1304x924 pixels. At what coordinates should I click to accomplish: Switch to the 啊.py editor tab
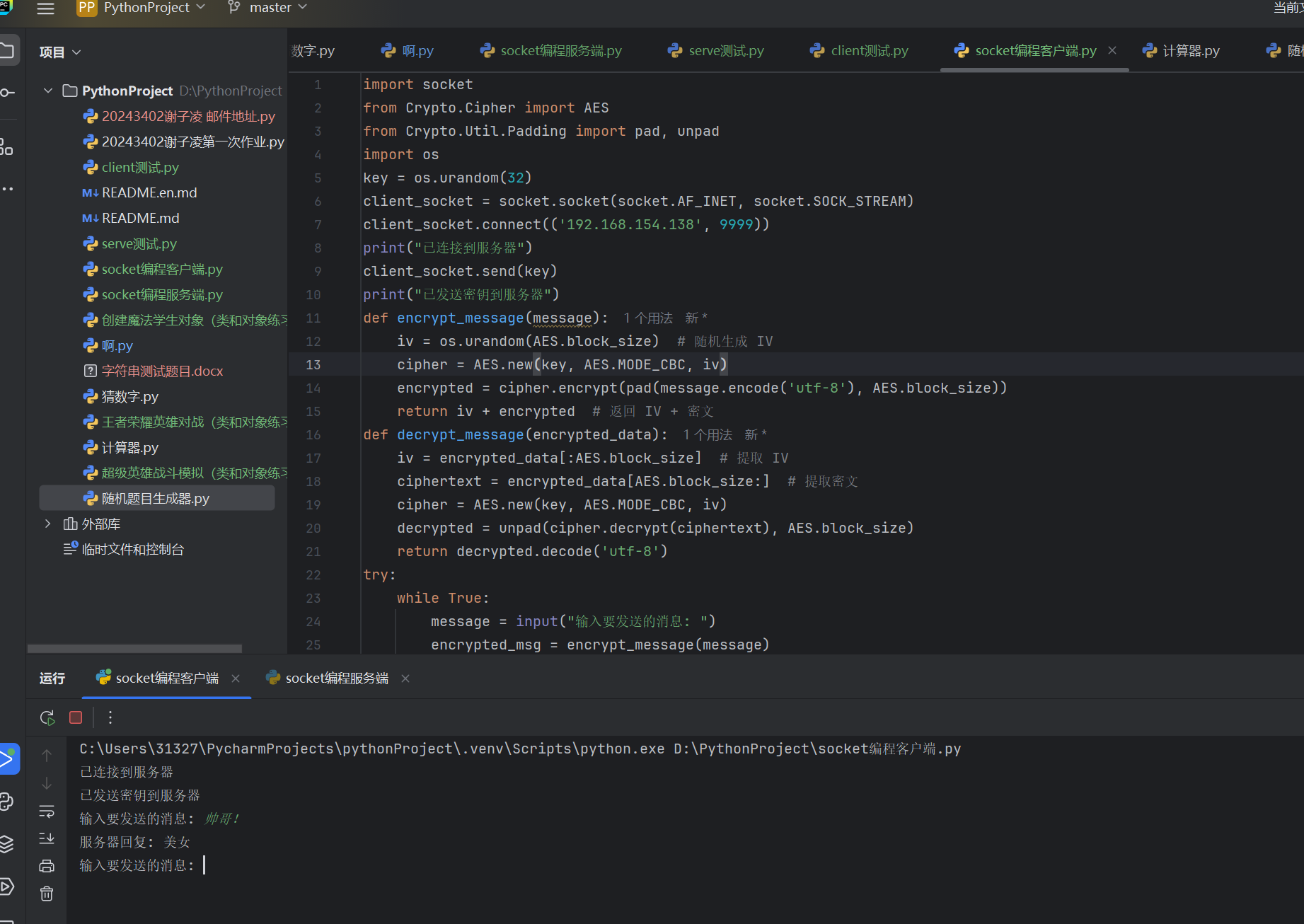[408, 50]
